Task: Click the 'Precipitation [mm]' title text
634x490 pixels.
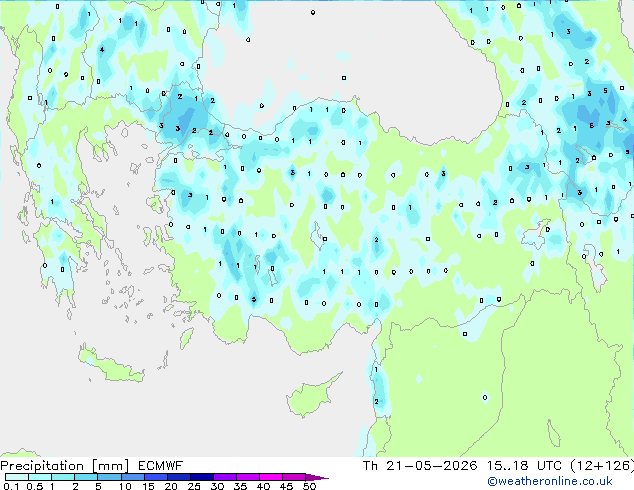Action: pos(64,466)
